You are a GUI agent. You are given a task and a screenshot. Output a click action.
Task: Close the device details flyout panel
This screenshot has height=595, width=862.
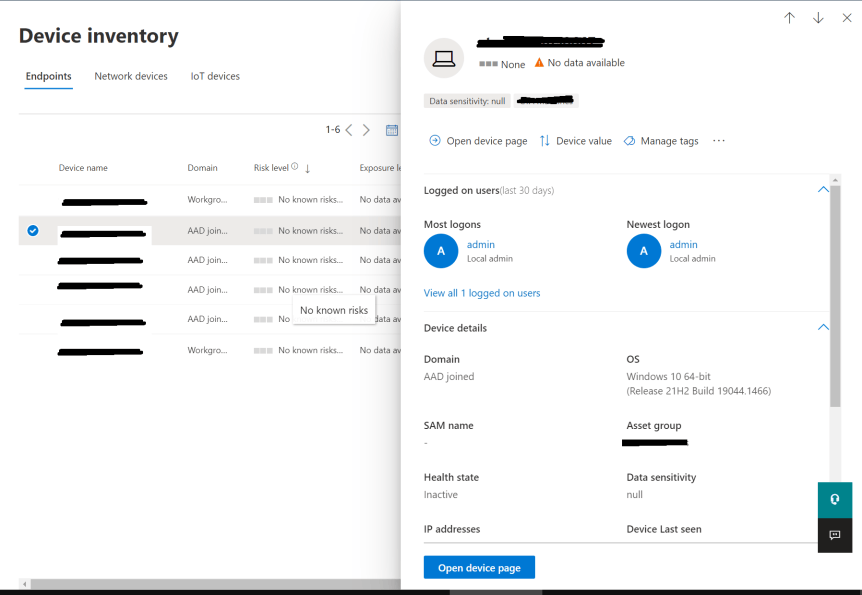pyautogui.click(x=847, y=18)
